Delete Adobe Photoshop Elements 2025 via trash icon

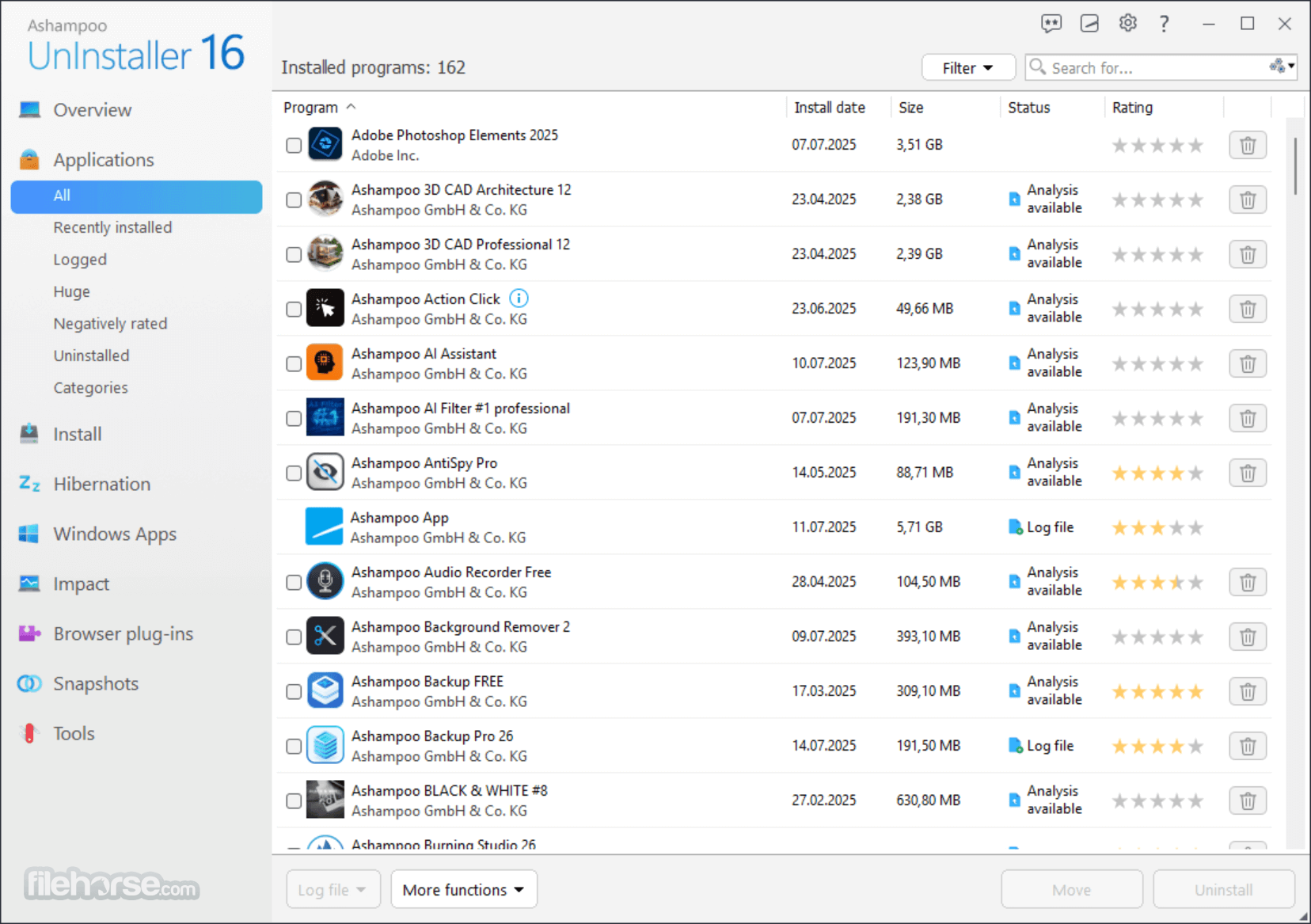tap(1248, 145)
